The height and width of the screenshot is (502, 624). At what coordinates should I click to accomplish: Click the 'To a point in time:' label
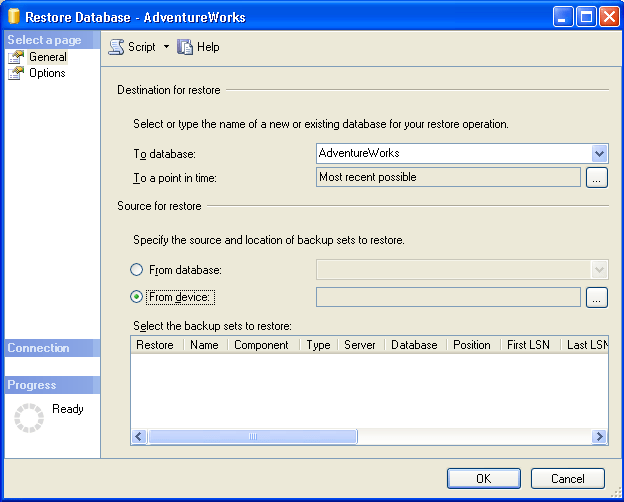pos(175,178)
